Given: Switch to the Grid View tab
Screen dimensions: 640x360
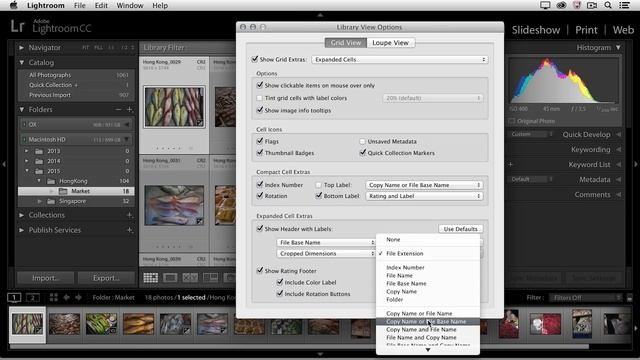Looking at the screenshot, I should [x=346, y=42].
